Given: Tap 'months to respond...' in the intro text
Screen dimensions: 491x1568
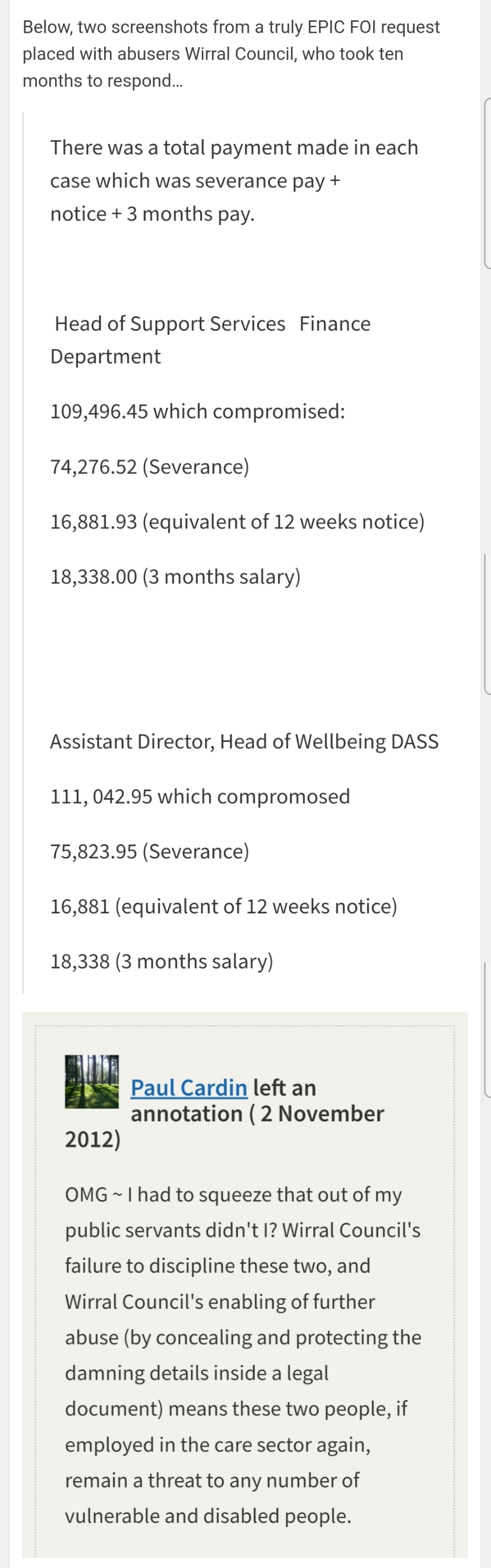Looking at the screenshot, I should pyautogui.click(x=102, y=81).
